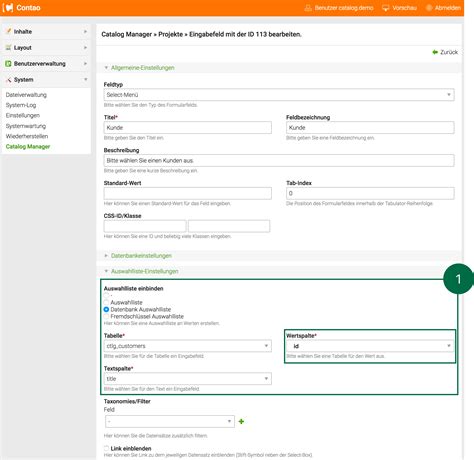Enable the Link einblenden checkbox
The width and height of the screenshot is (474, 460).
(106, 448)
